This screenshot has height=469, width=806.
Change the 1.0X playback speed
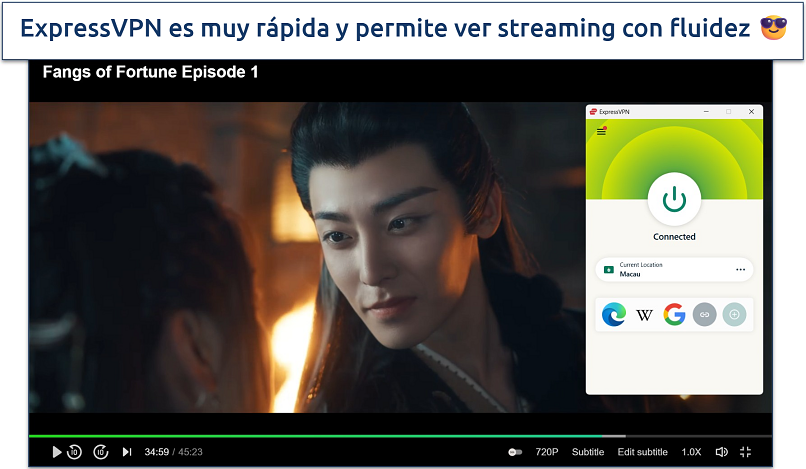(691, 452)
